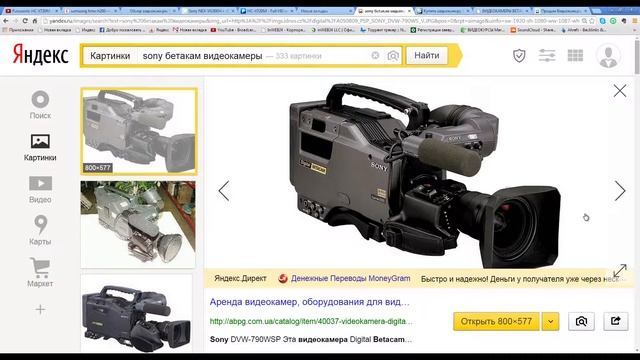Open the size options dropdown next to Открыть
Viewport: 640px width, 360px height.
click(550, 321)
